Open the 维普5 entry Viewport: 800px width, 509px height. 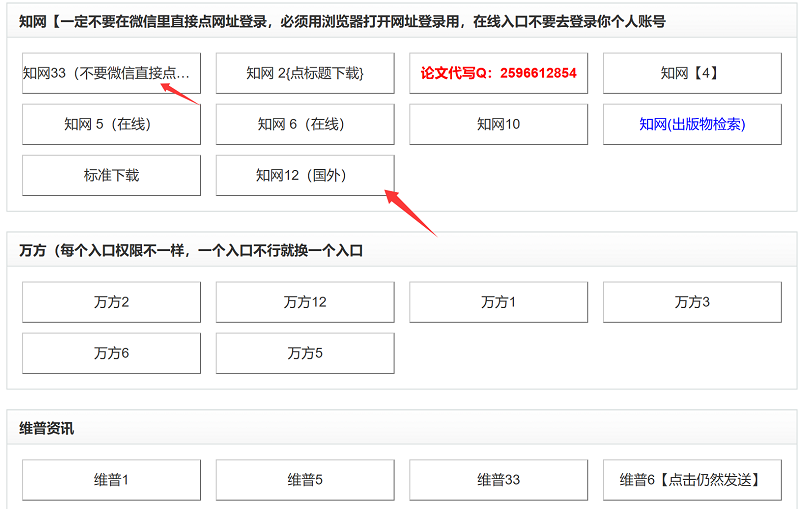pyautogui.click(x=305, y=479)
